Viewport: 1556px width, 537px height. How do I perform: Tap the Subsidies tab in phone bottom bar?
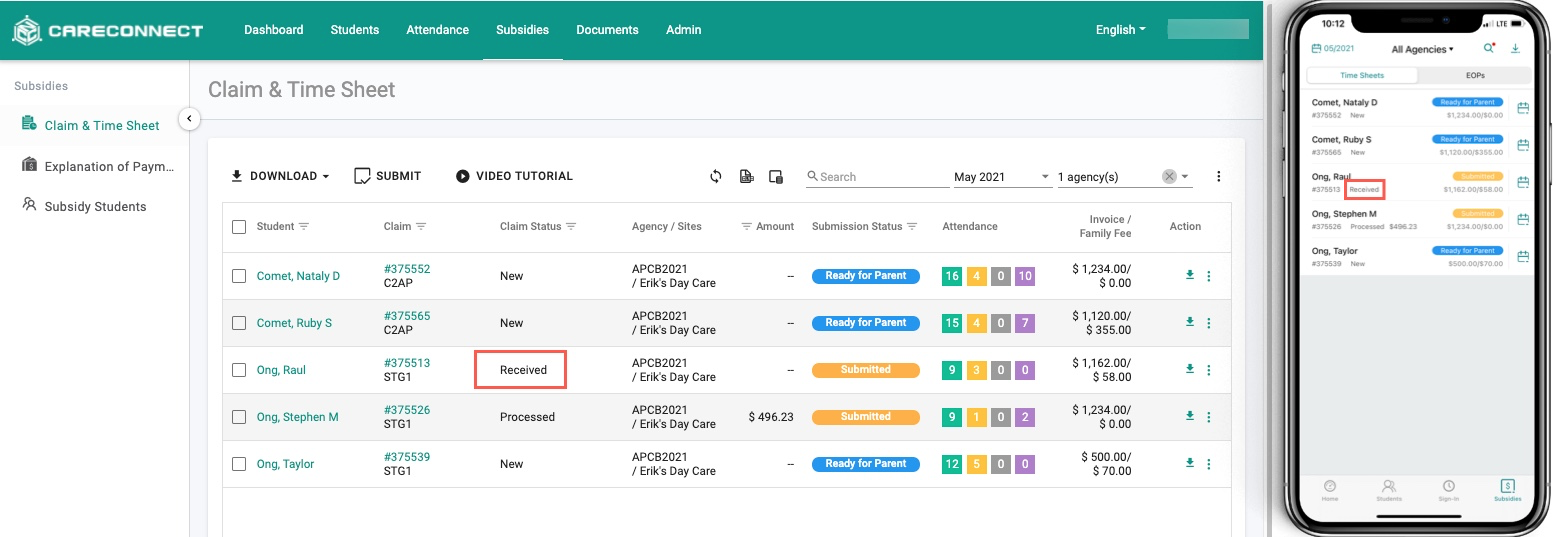point(1507,490)
